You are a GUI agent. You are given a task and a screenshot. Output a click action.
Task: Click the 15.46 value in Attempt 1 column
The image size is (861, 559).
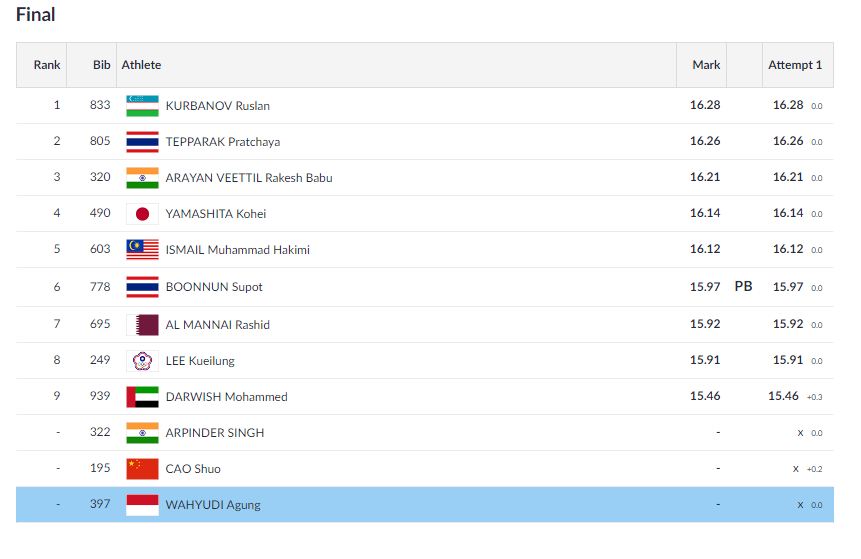[x=783, y=396]
